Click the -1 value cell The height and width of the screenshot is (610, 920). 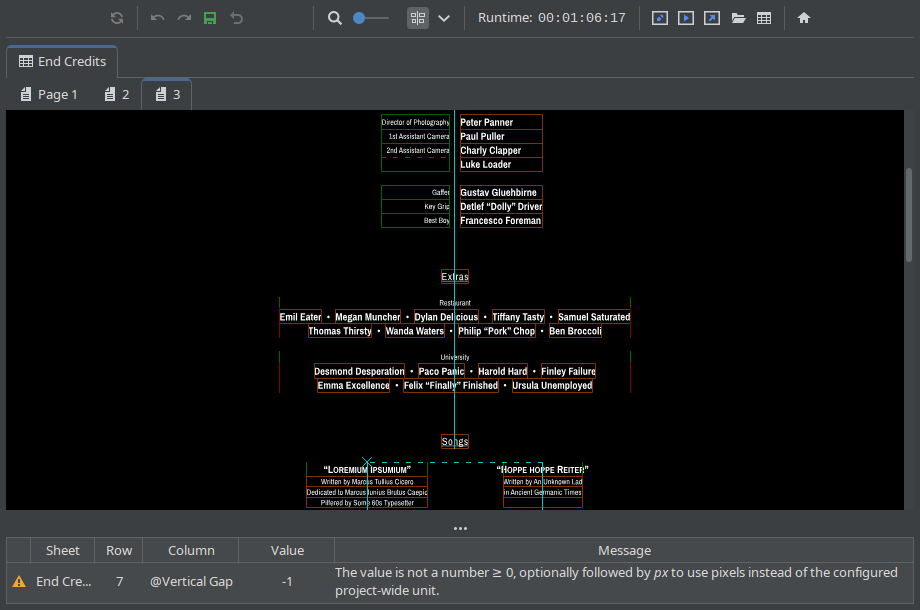click(x=287, y=582)
